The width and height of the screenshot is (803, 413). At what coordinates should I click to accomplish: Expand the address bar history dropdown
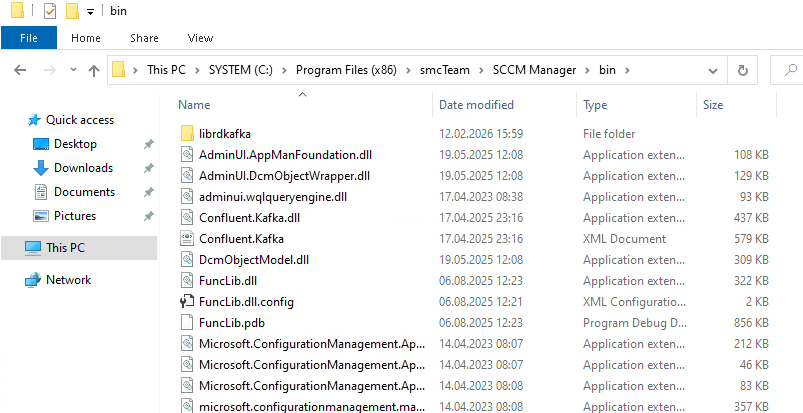[x=712, y=70]
